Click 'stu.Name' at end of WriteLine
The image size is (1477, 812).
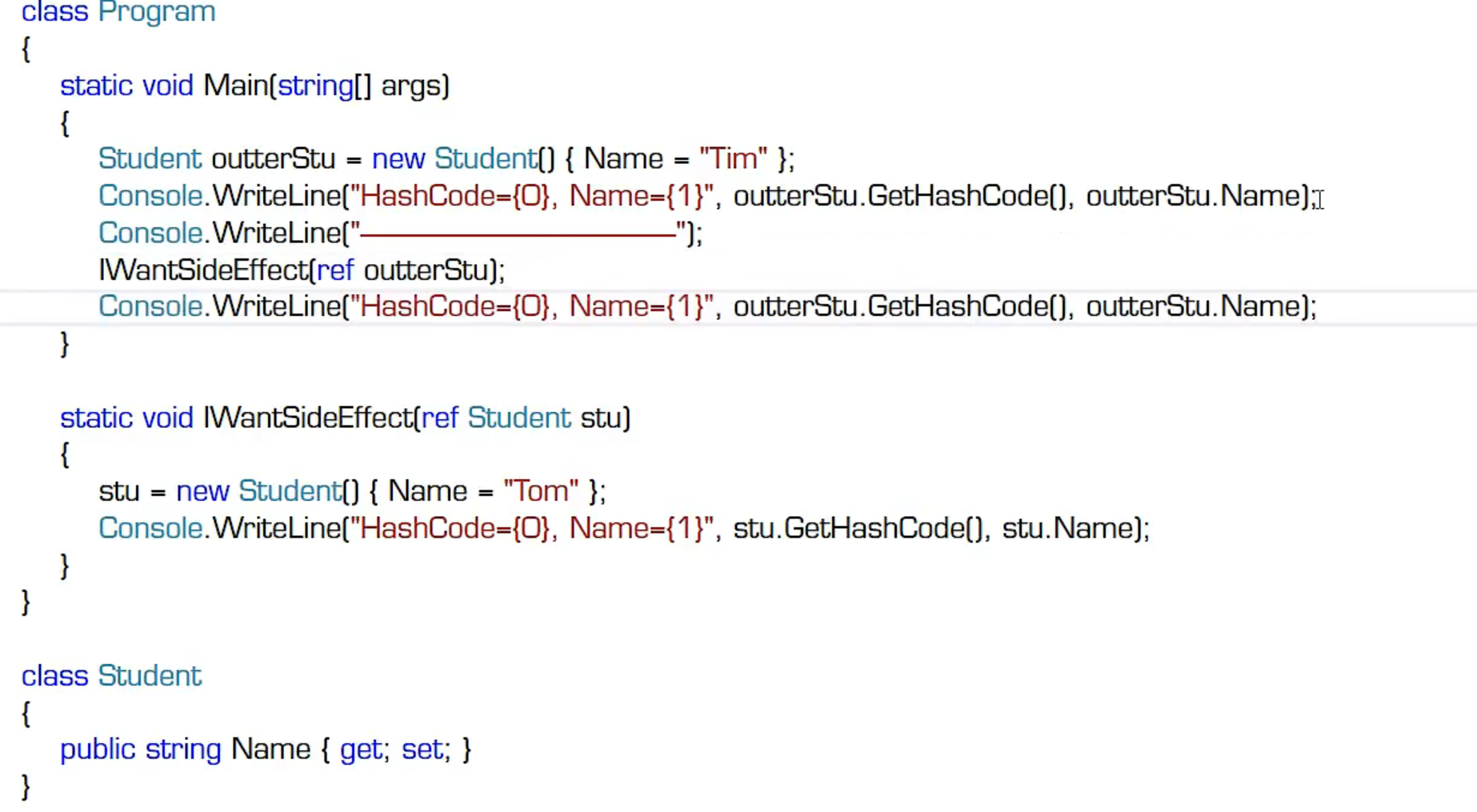(1068, 528)
